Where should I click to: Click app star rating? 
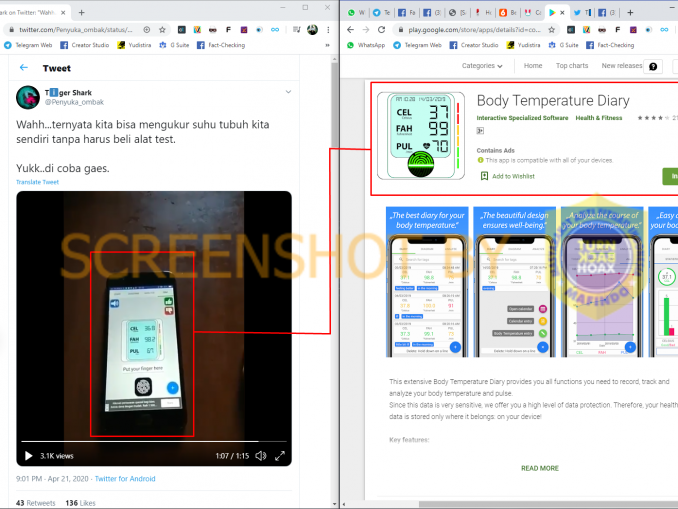[652, 118]
